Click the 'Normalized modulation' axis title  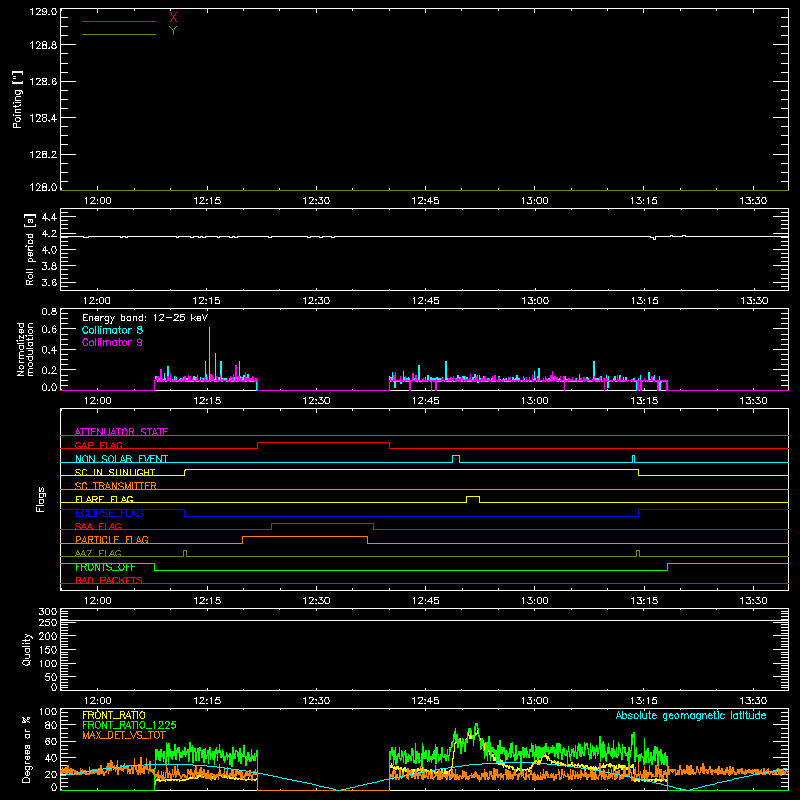[x=25, y=349]
